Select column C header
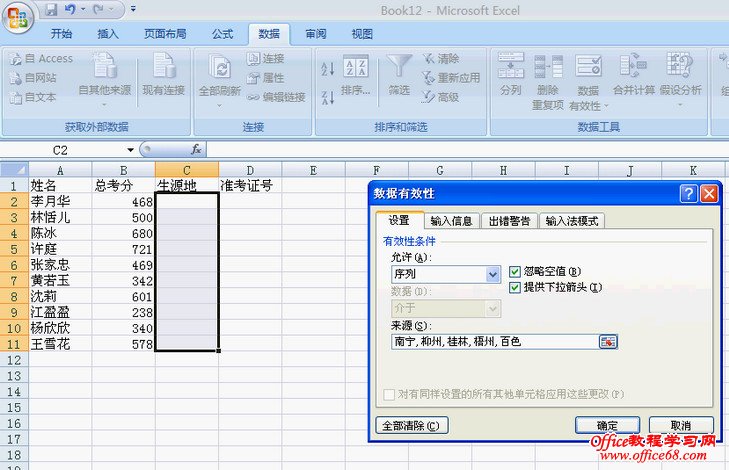This screenshot has width=729, height=470. tap(187, 170)
